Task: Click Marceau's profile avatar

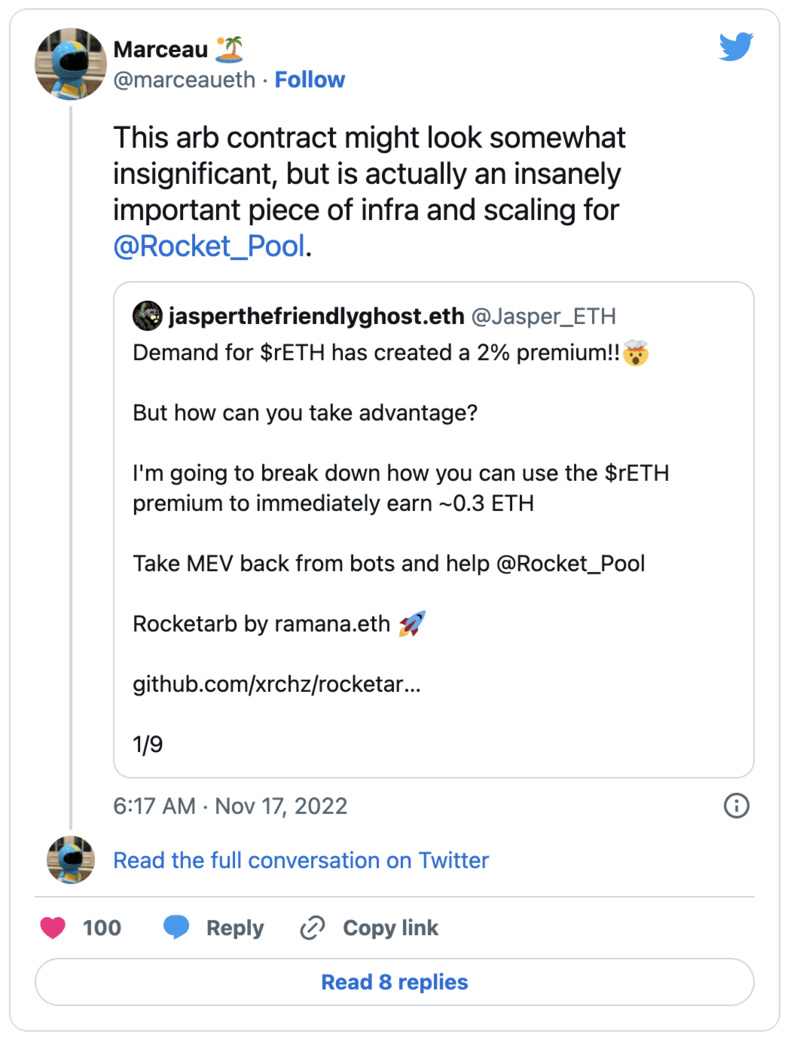Action: (x=71, y=65)
